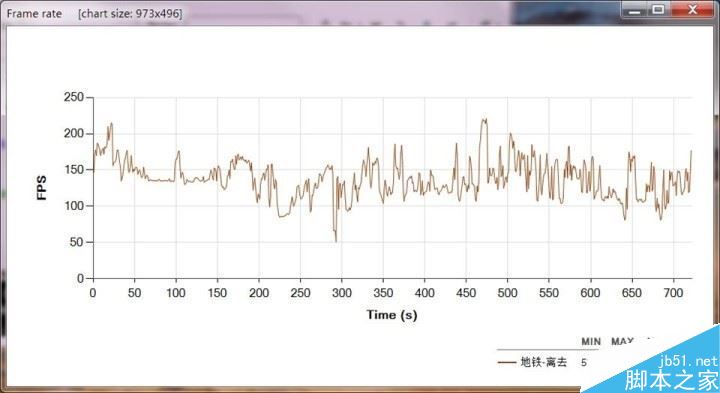Maximize the Frame rate chart window

click(x=659, y=9)
